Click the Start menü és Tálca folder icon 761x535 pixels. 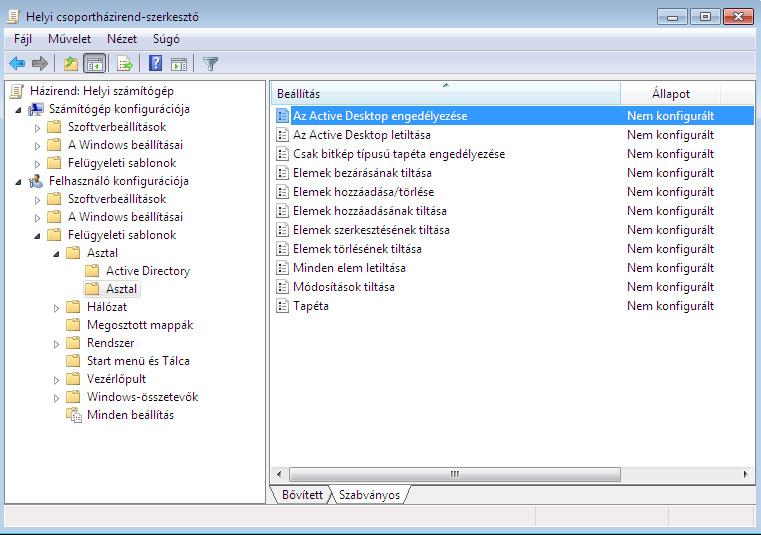pyautogui.click(x=73, y=360)
